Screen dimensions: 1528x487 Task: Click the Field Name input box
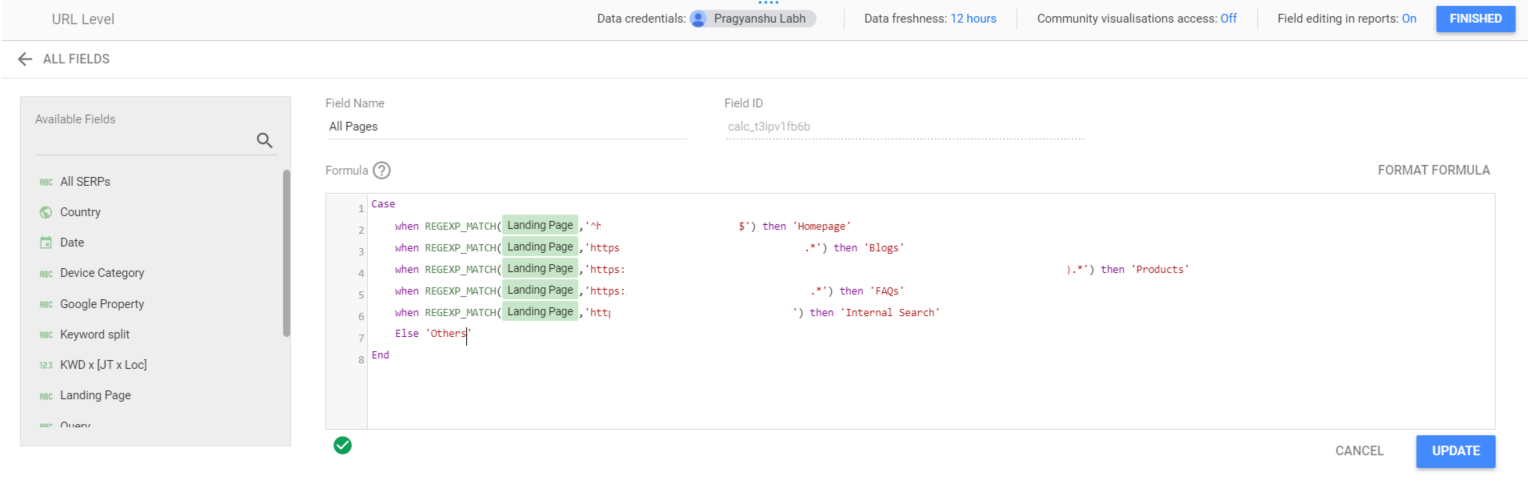pos(505,127)
